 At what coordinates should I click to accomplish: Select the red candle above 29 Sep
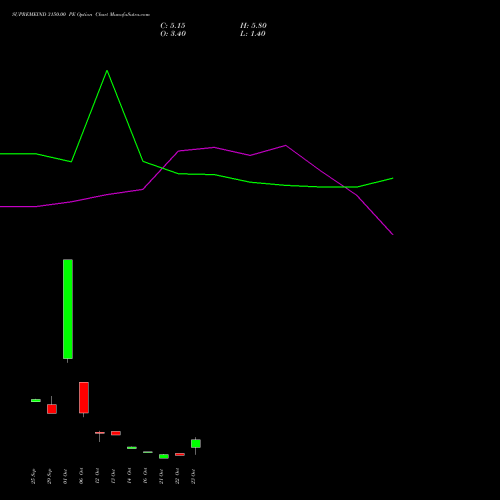[x=52, y=409]
